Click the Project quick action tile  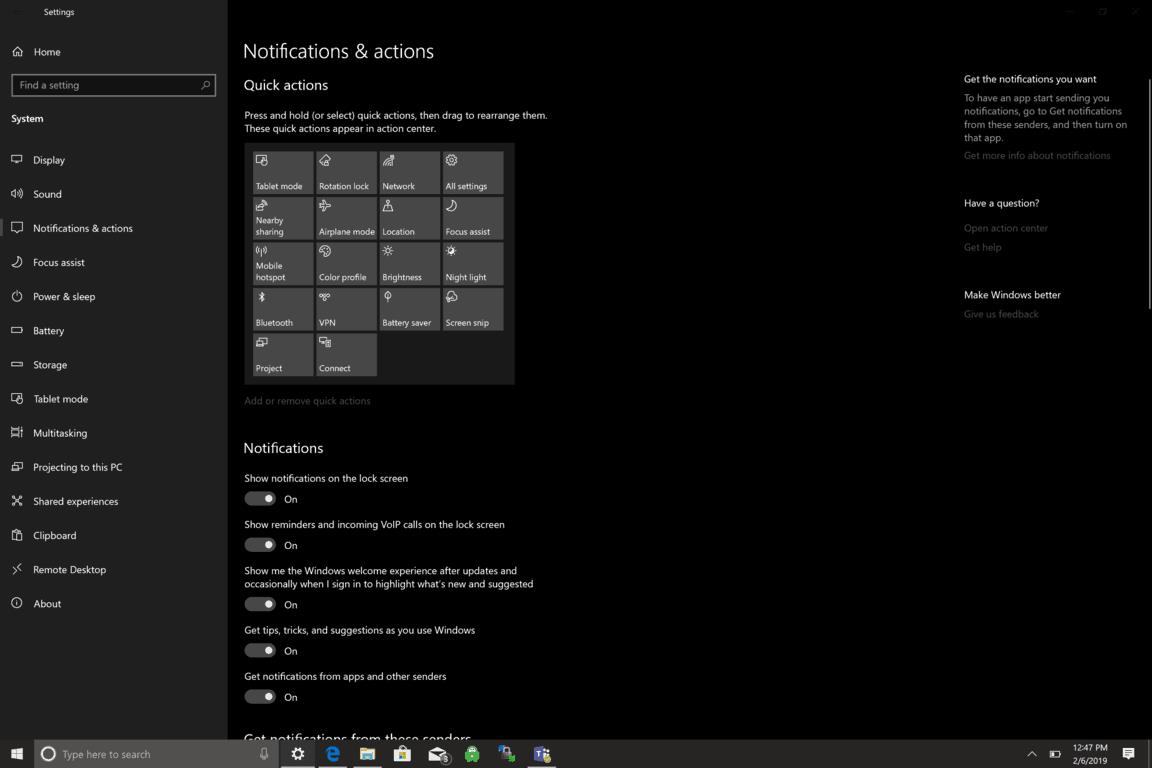click(x=282, y=354)
